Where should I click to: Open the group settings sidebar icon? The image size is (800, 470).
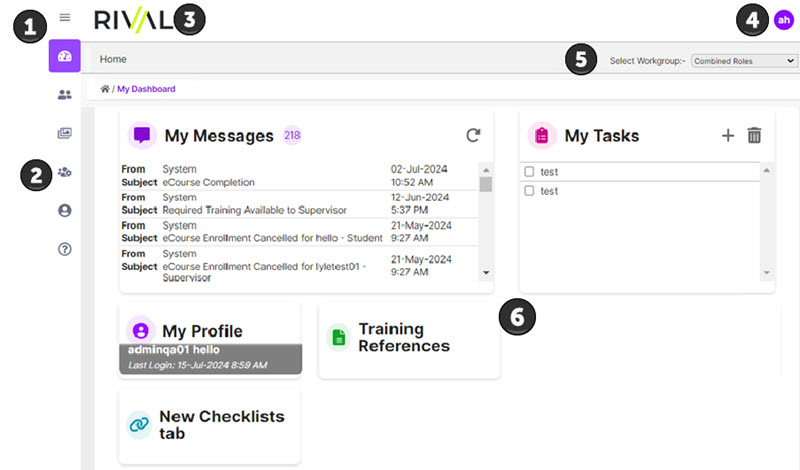coord(65,172)
